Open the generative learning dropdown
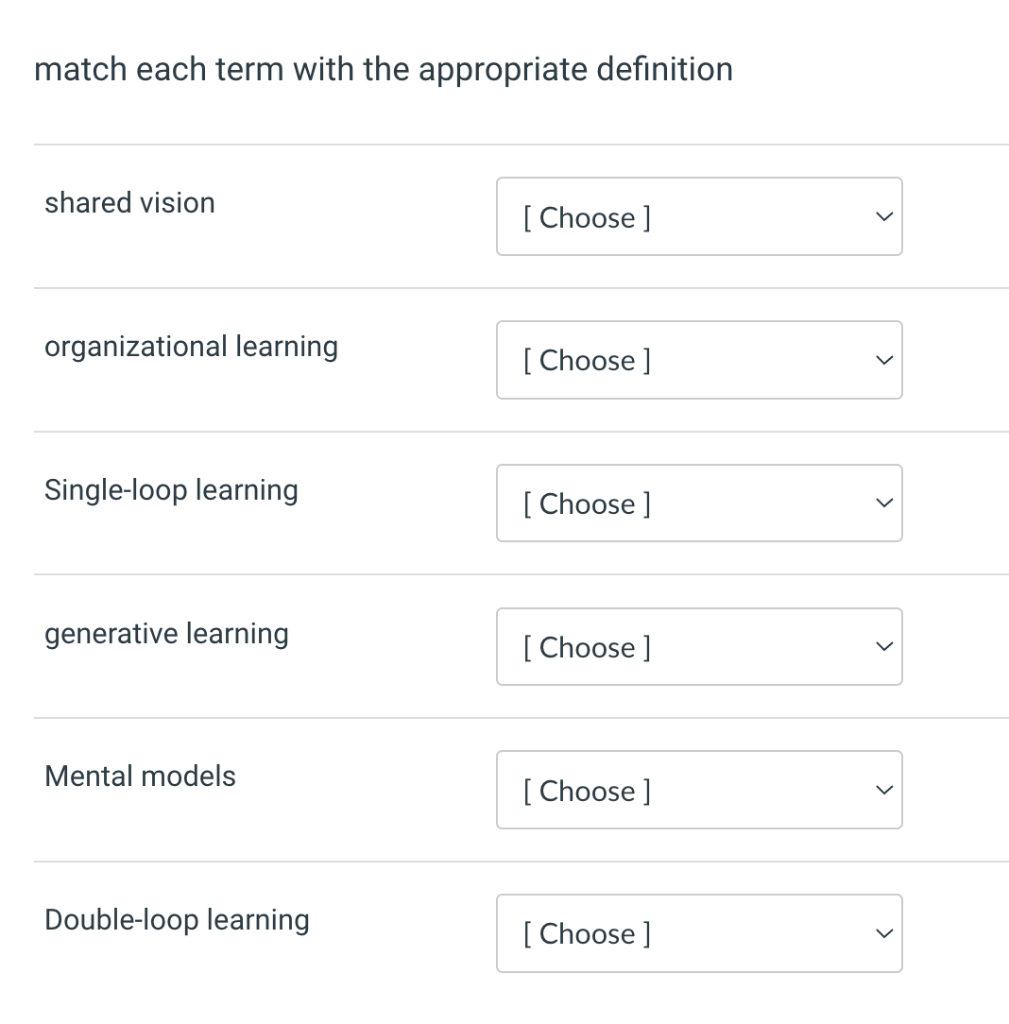The width and height of the screenshot is (1009, 1024). point(699,647)
